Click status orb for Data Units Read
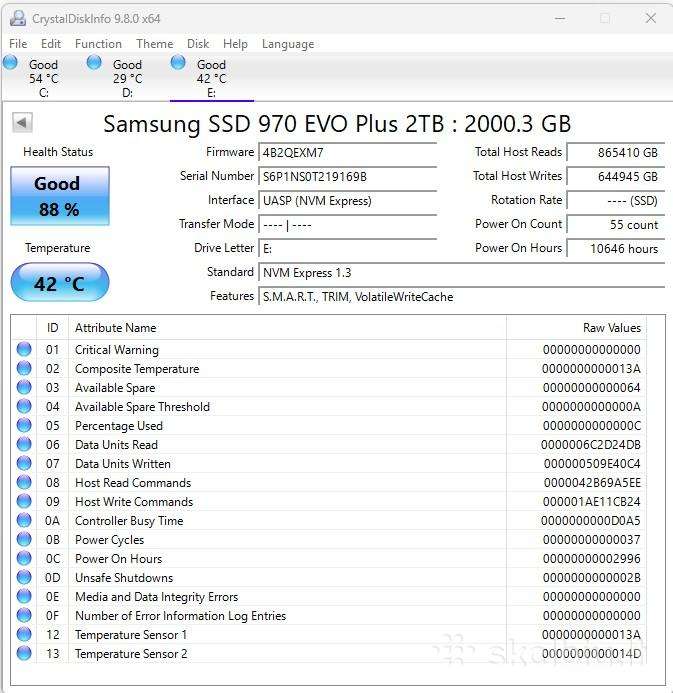 [x=24, y=444]
